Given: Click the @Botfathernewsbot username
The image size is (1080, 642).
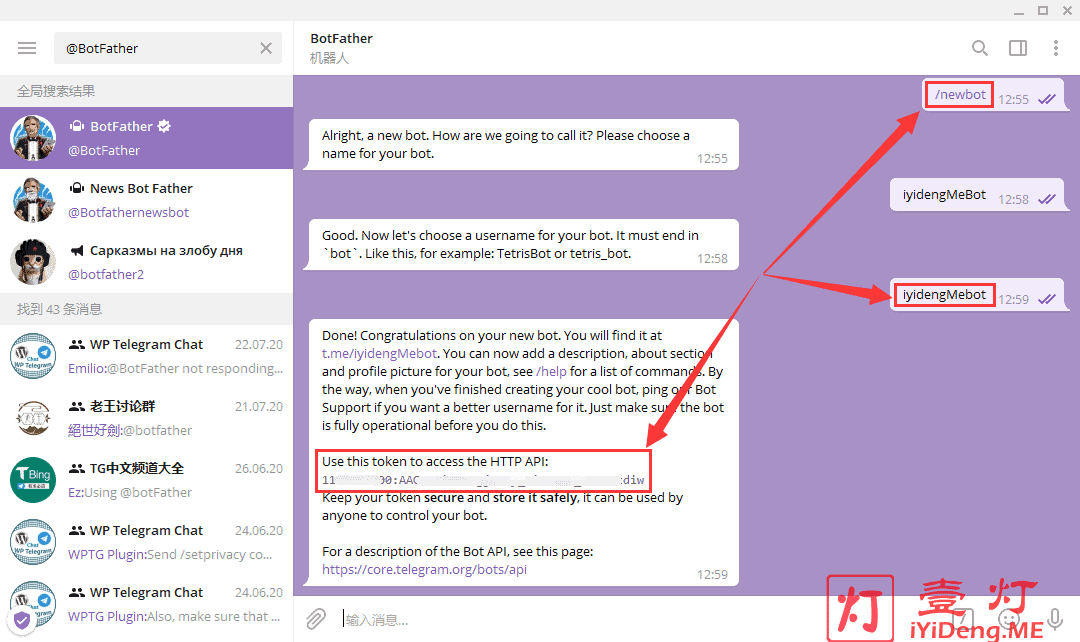Looking at the screenshot, I should (x=128, y=212).
